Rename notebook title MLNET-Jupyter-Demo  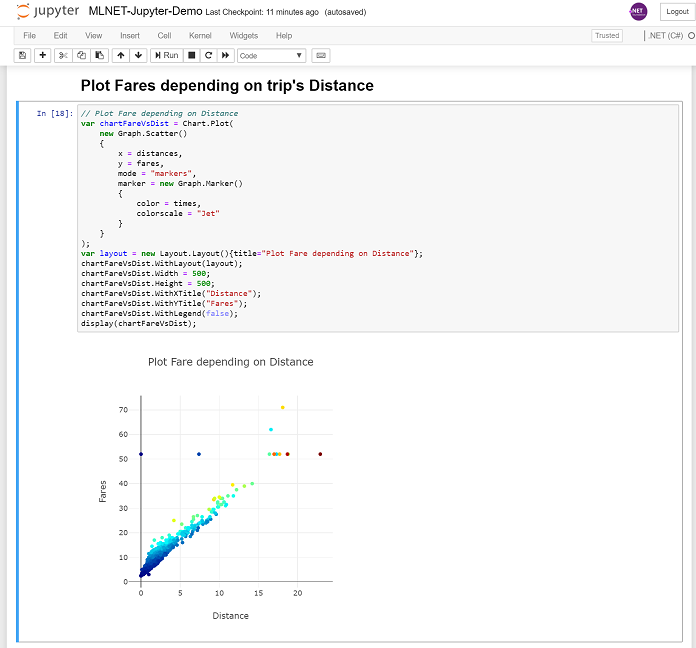(x=145, y=11)
